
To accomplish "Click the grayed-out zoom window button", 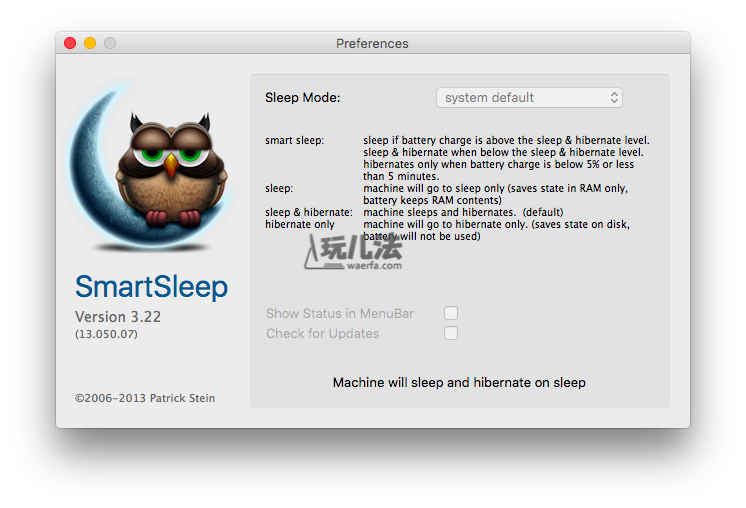I will (110, 43).
